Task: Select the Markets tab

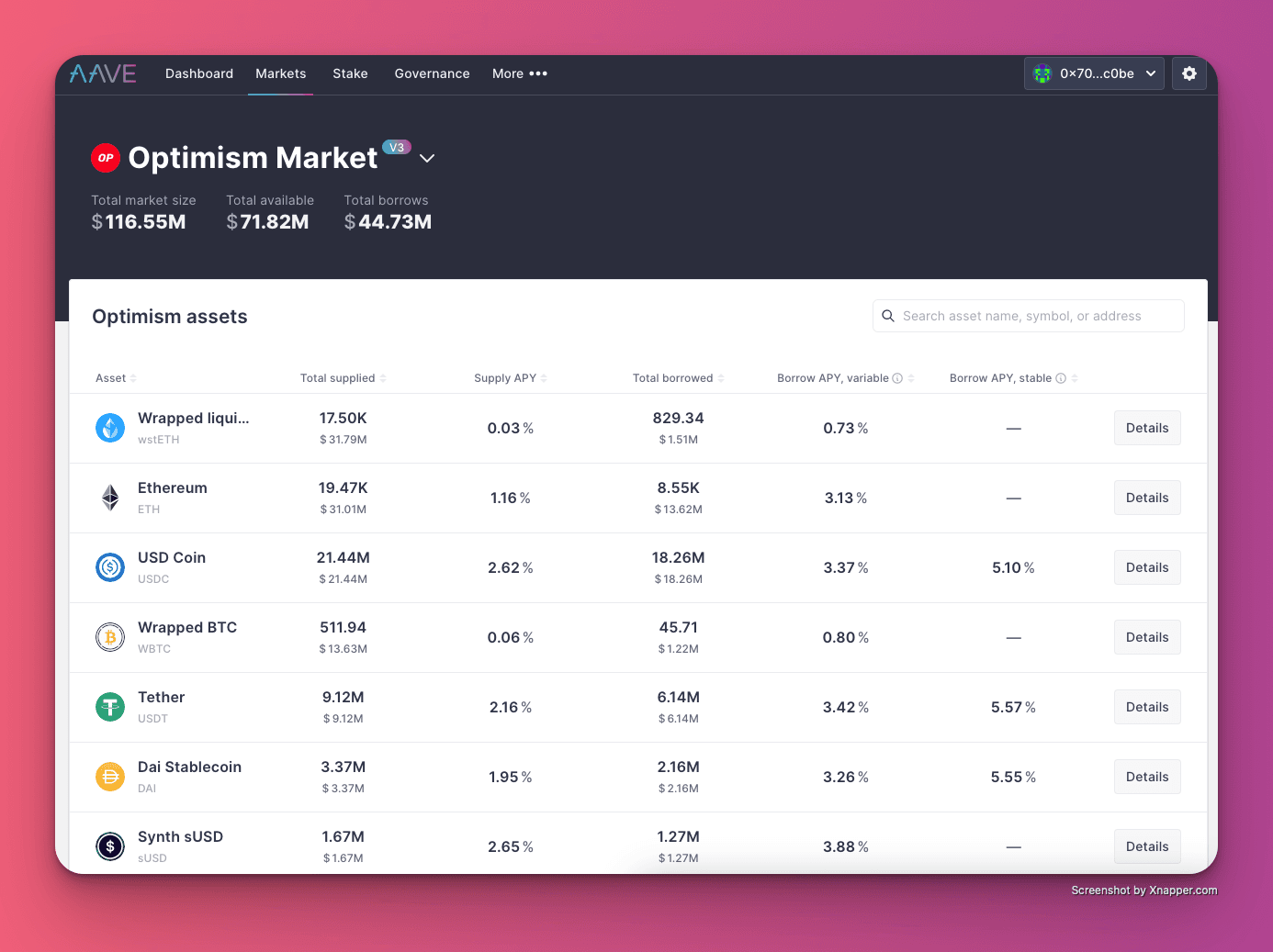Action: pyautogui.click(x=280, y=73)
